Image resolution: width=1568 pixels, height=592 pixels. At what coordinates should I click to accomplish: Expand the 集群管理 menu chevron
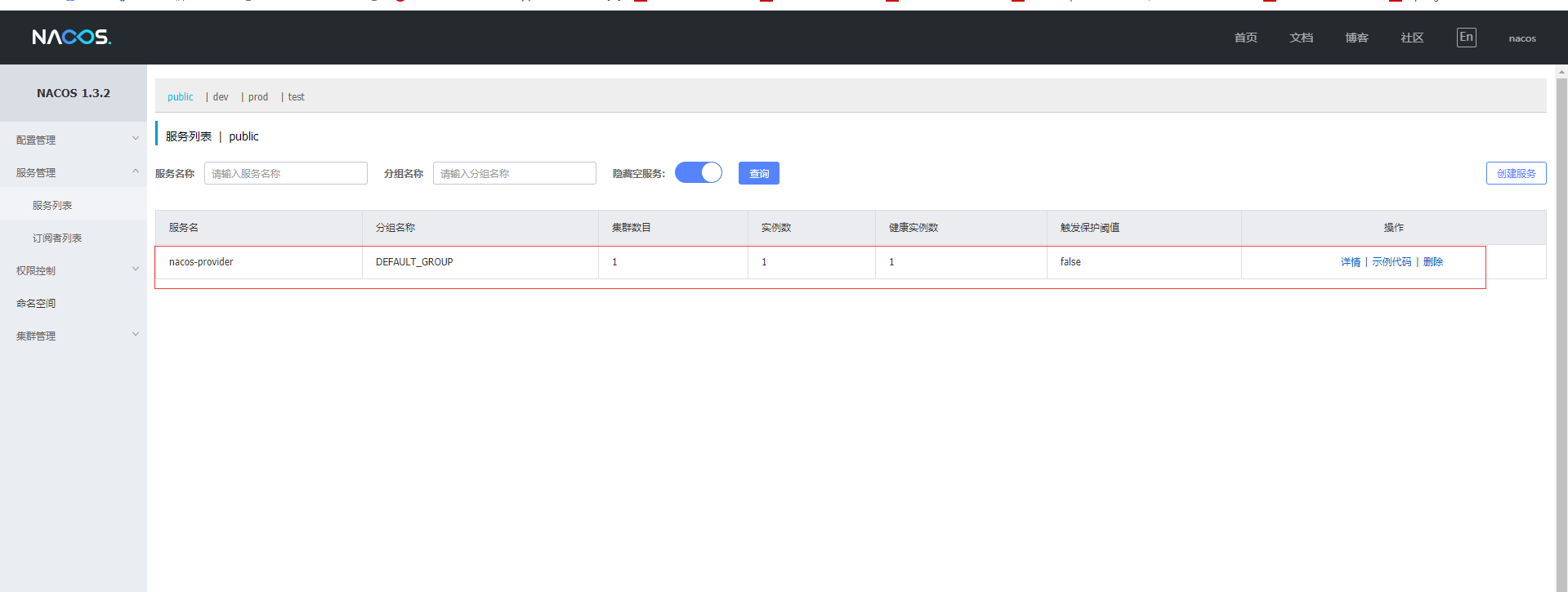[136, 335]
